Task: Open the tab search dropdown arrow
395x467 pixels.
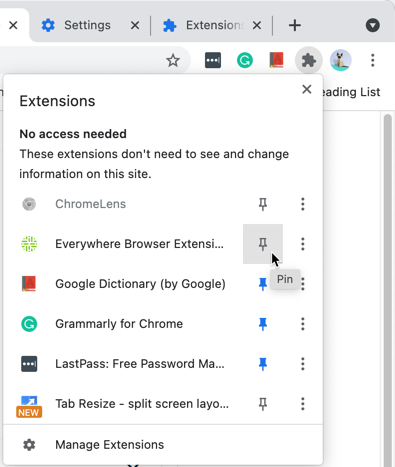Action: tap(372, 25)
